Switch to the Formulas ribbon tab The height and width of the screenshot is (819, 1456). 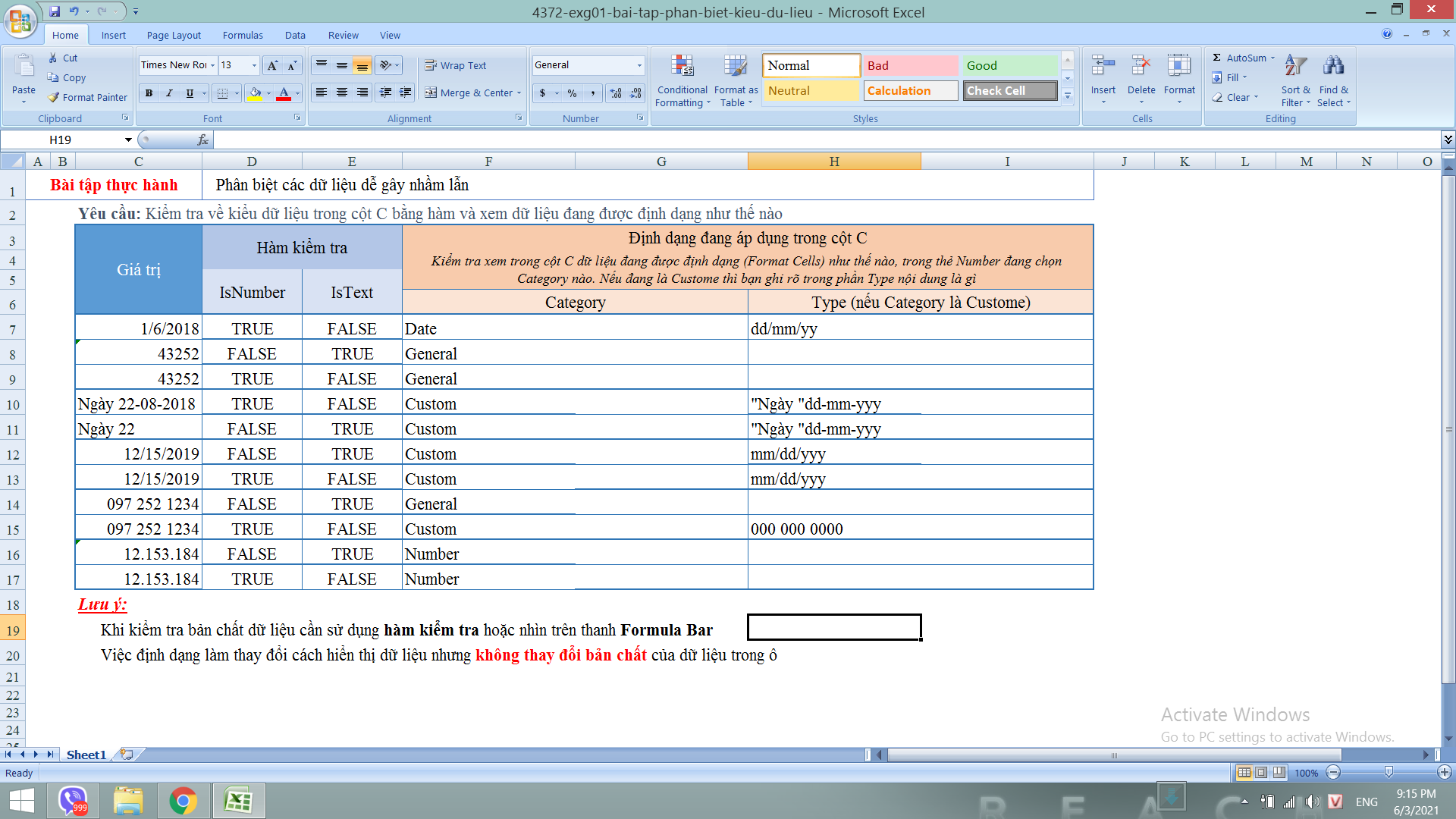243,35
